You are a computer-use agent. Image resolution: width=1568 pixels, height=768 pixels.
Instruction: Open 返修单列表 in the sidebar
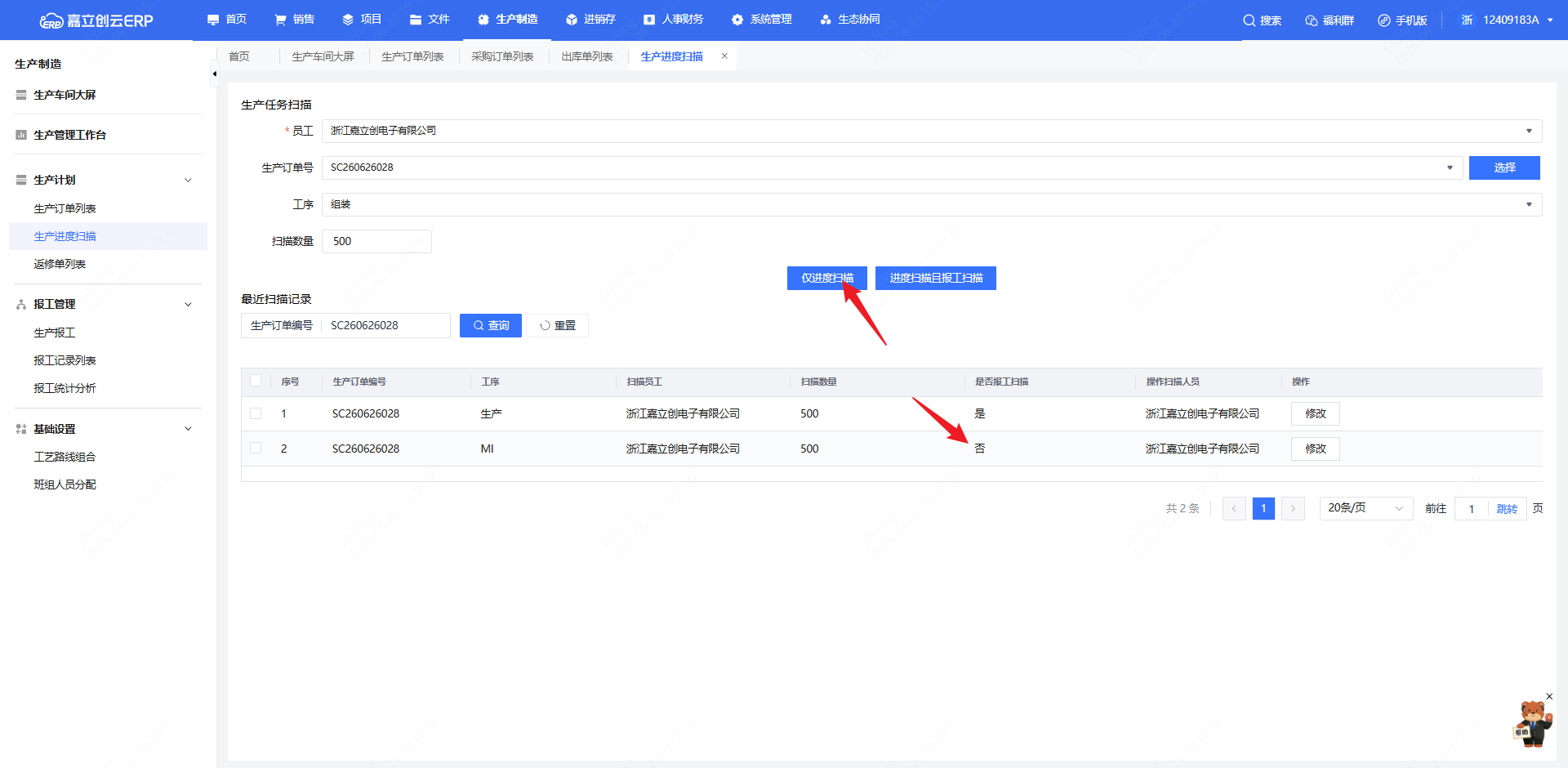point(60,264)
